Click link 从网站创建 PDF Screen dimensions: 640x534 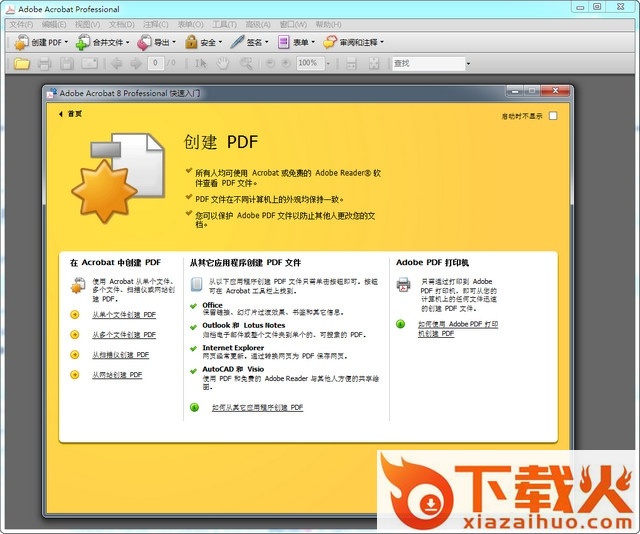click(x=117, y=375)
